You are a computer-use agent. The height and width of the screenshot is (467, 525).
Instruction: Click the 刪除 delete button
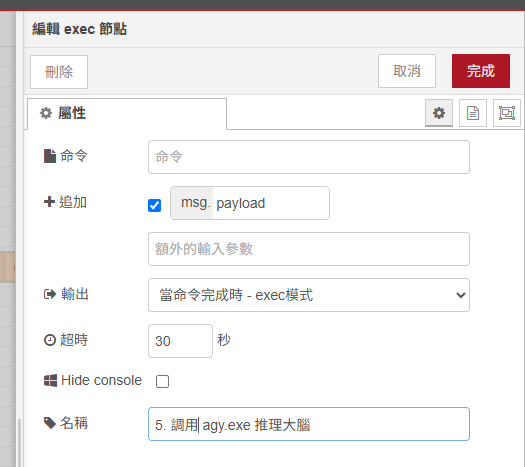pyautogui.click(x=59, y=72)
